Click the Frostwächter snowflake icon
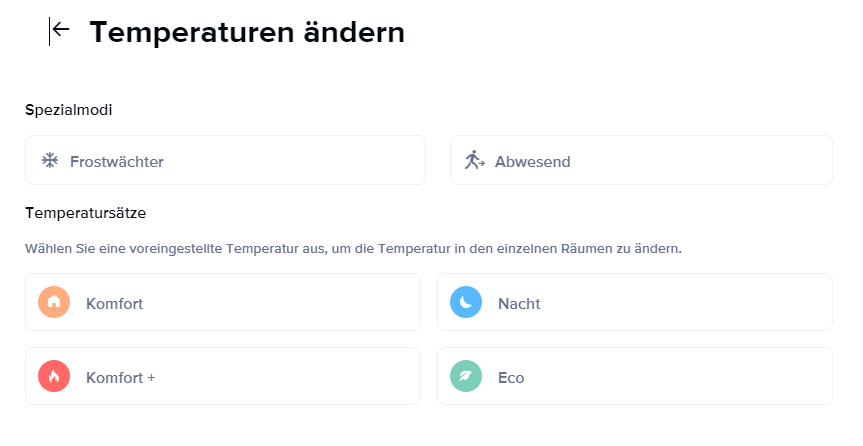Screen dimensions: 863x446 50,161
